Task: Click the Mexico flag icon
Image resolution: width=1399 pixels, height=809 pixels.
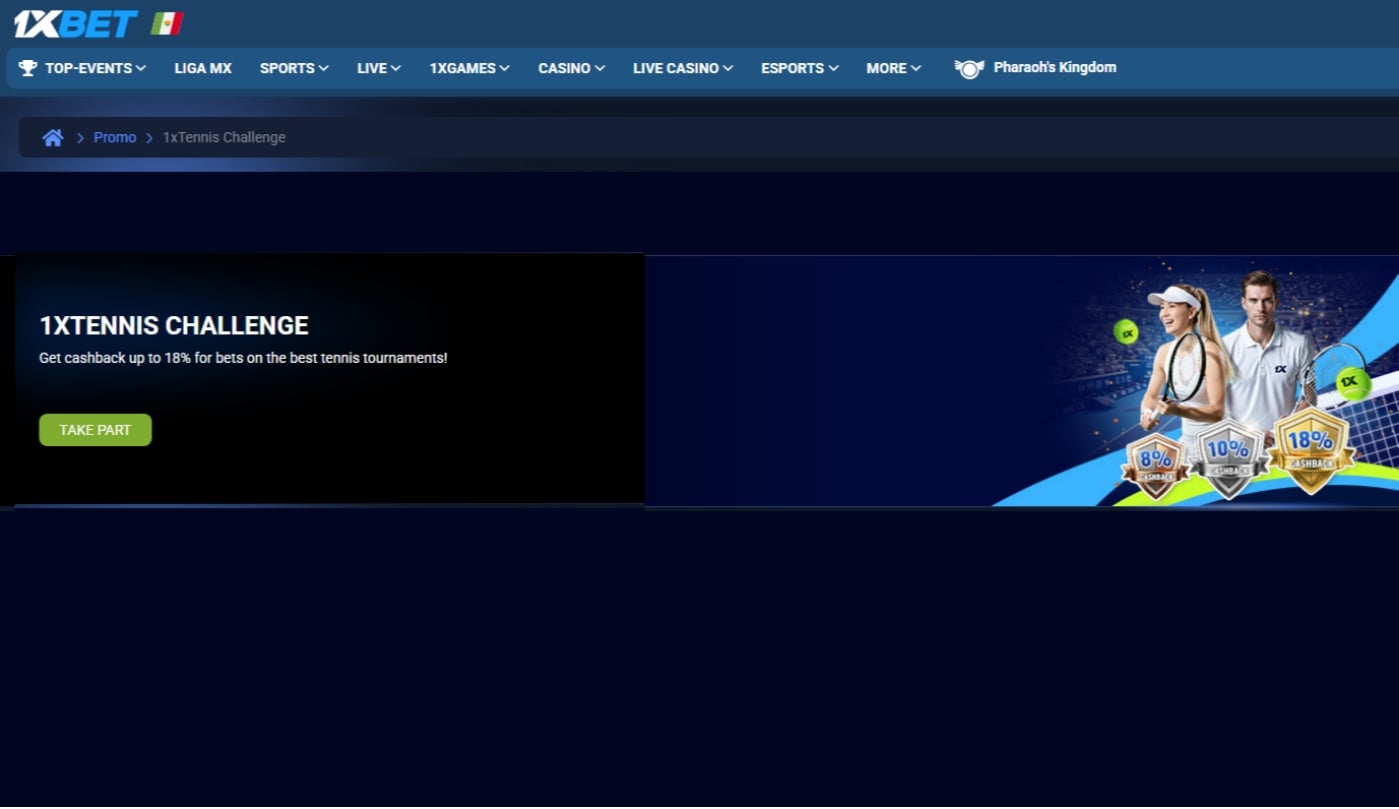Action: pos(167,23)
